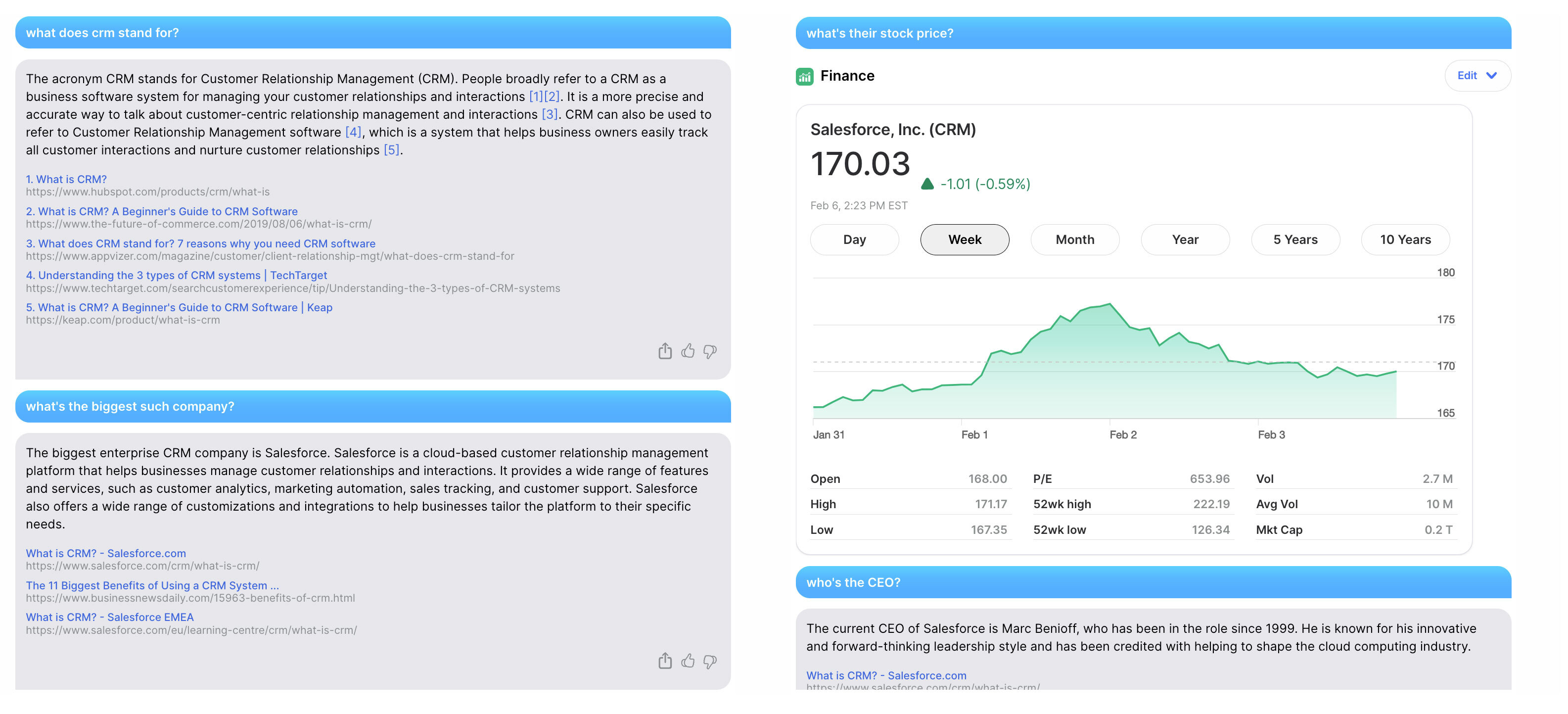Screen dimensions: 1568x714
Task: Select the Week chart view tab
Action: click(x=964, y=239)
